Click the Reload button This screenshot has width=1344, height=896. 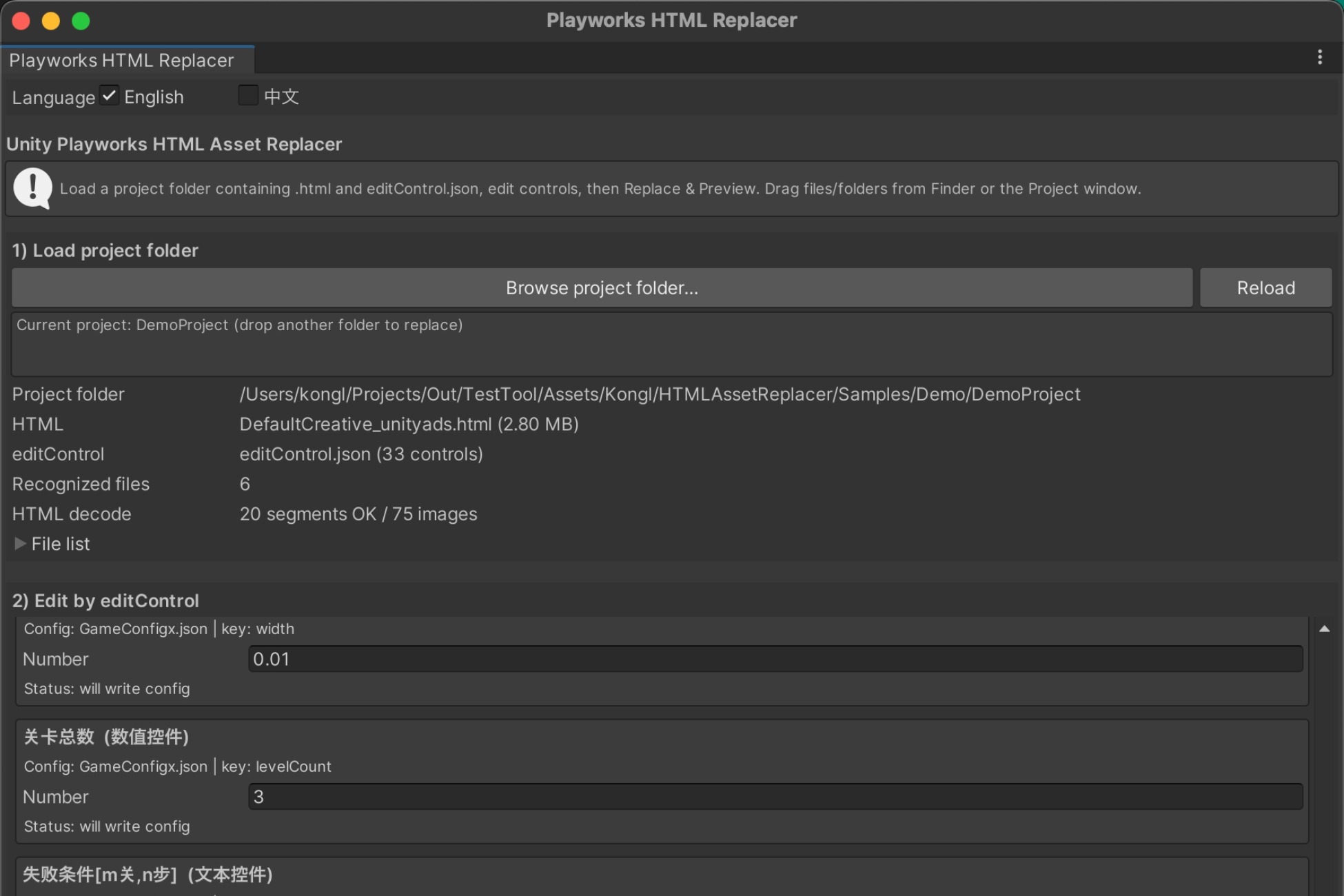[x=1265, y=287]
